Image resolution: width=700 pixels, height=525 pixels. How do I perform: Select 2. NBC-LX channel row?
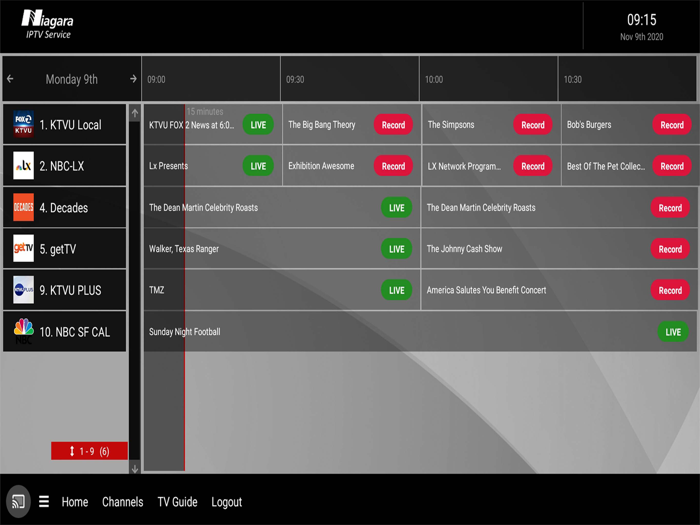pyautogui.click(x=65, y=166)
